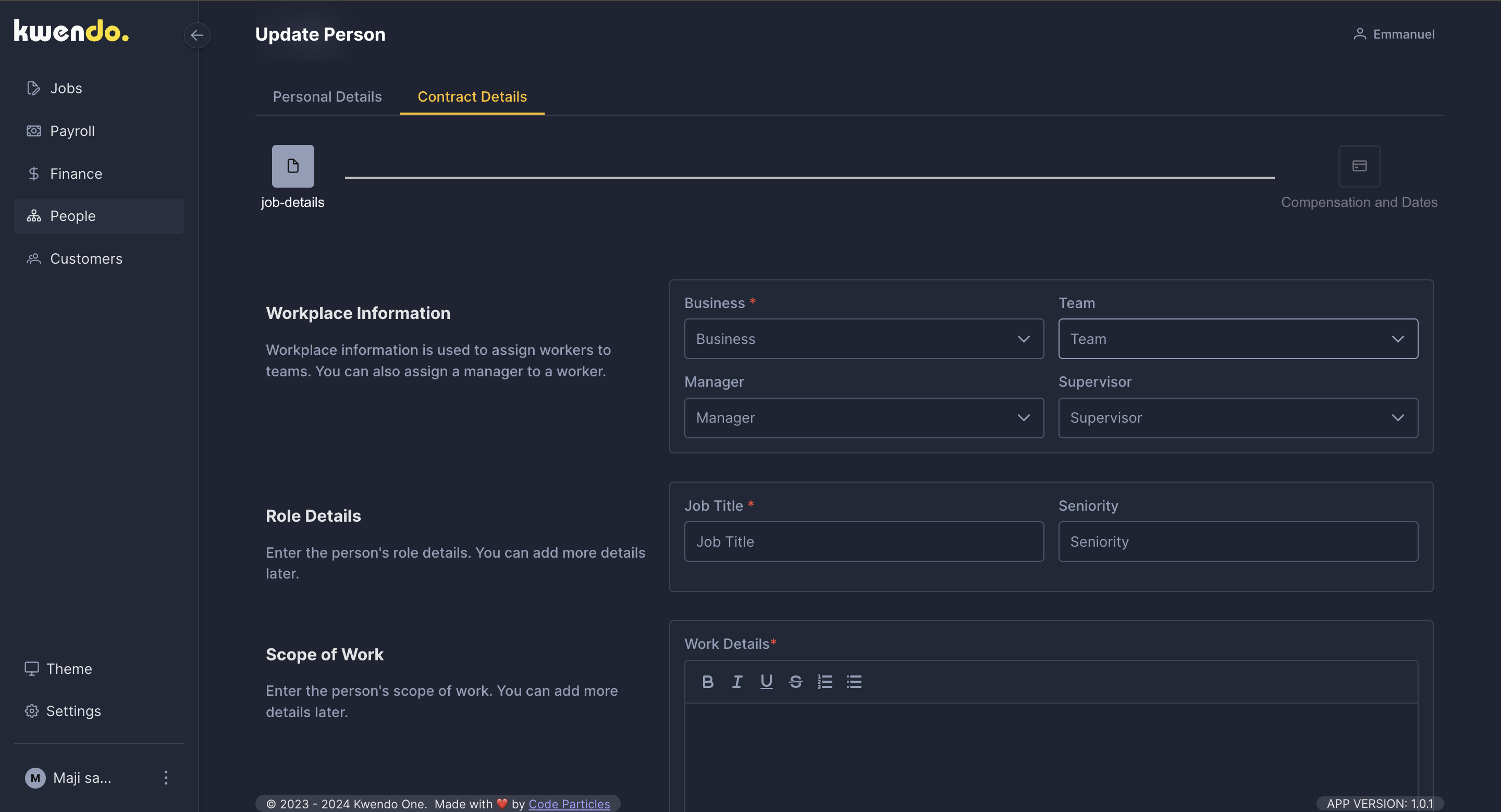Image resolution: width=1501 pixels, height=812 pixels.
Task: Open the Code Particles link
Action: pos(569,804)
